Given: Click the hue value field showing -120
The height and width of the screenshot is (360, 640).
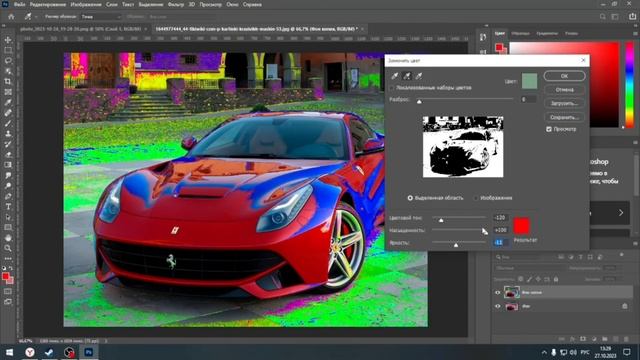Looking at the screenshot, I should point(500,218).
